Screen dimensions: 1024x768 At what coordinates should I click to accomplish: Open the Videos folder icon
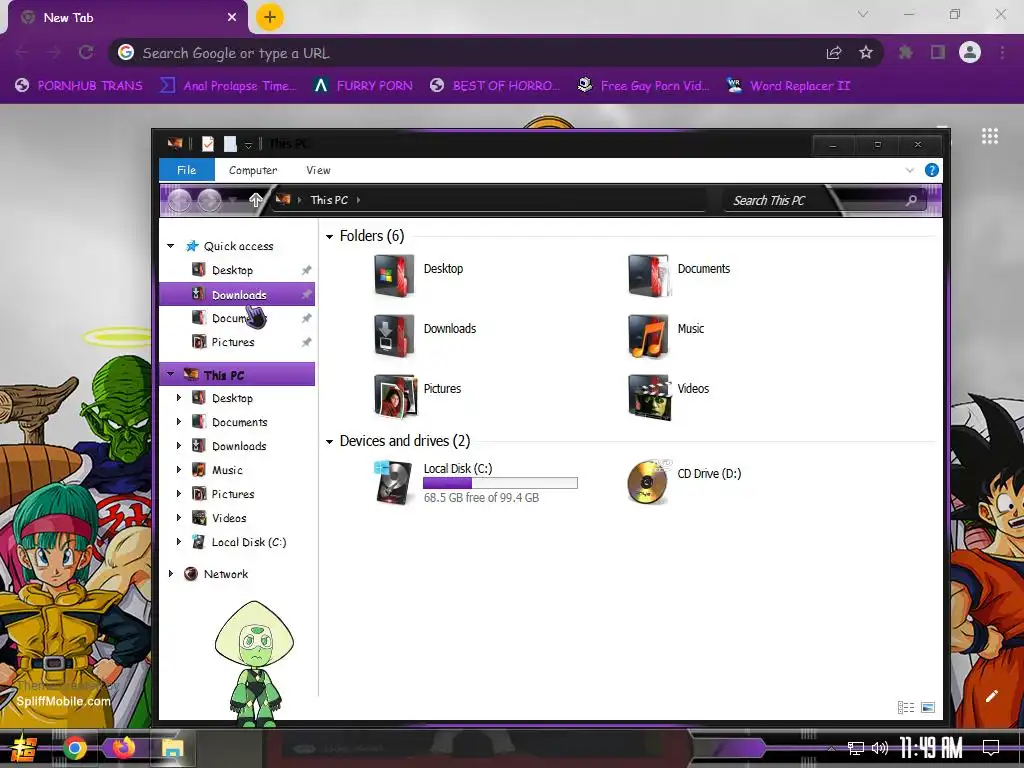click(x=648, y=396)
